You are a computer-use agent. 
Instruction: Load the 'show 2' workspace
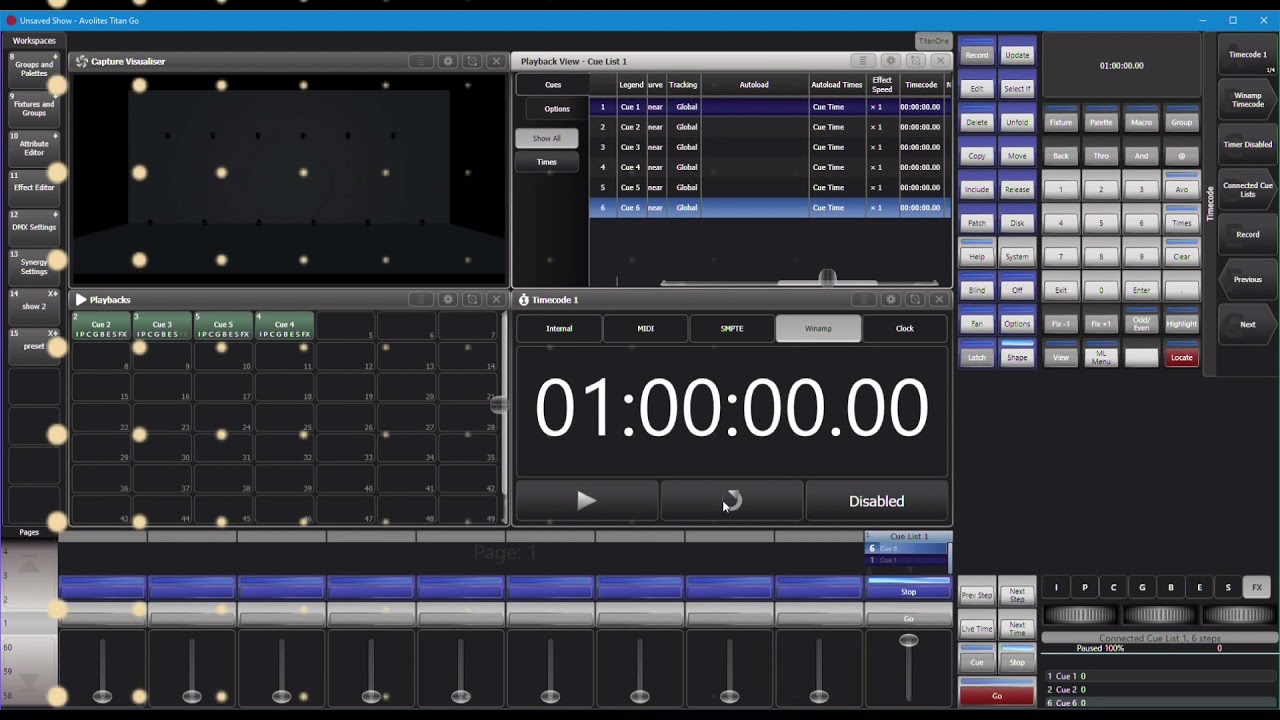click(34, 307)
